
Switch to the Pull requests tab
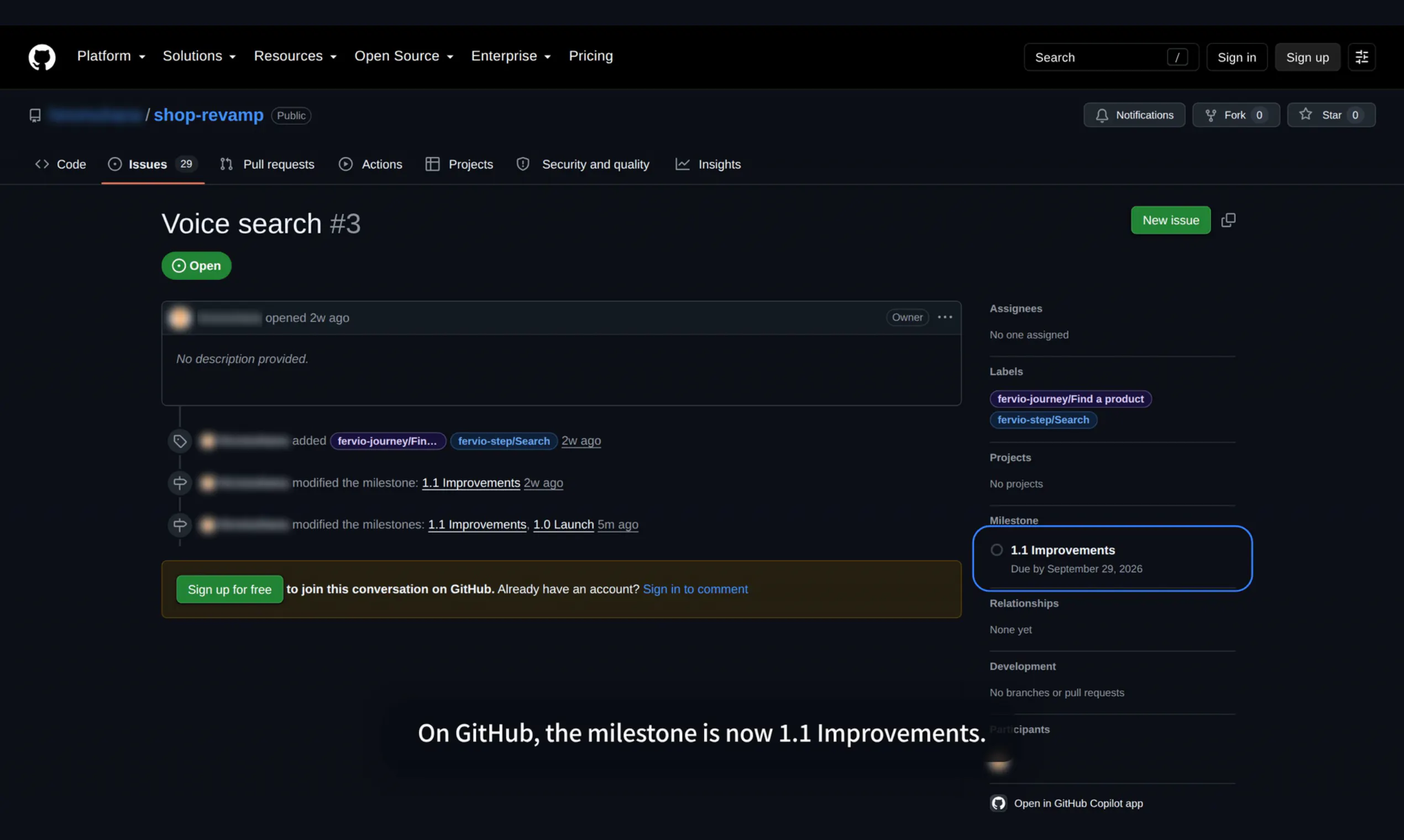click(x=267, y=164)
